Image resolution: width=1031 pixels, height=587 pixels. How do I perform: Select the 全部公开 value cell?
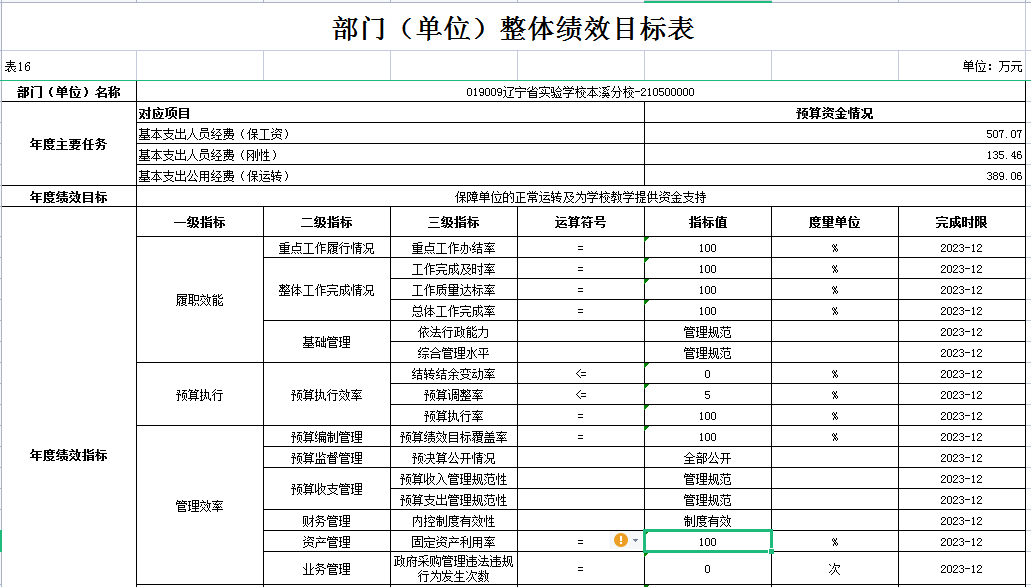coord(707,458)
